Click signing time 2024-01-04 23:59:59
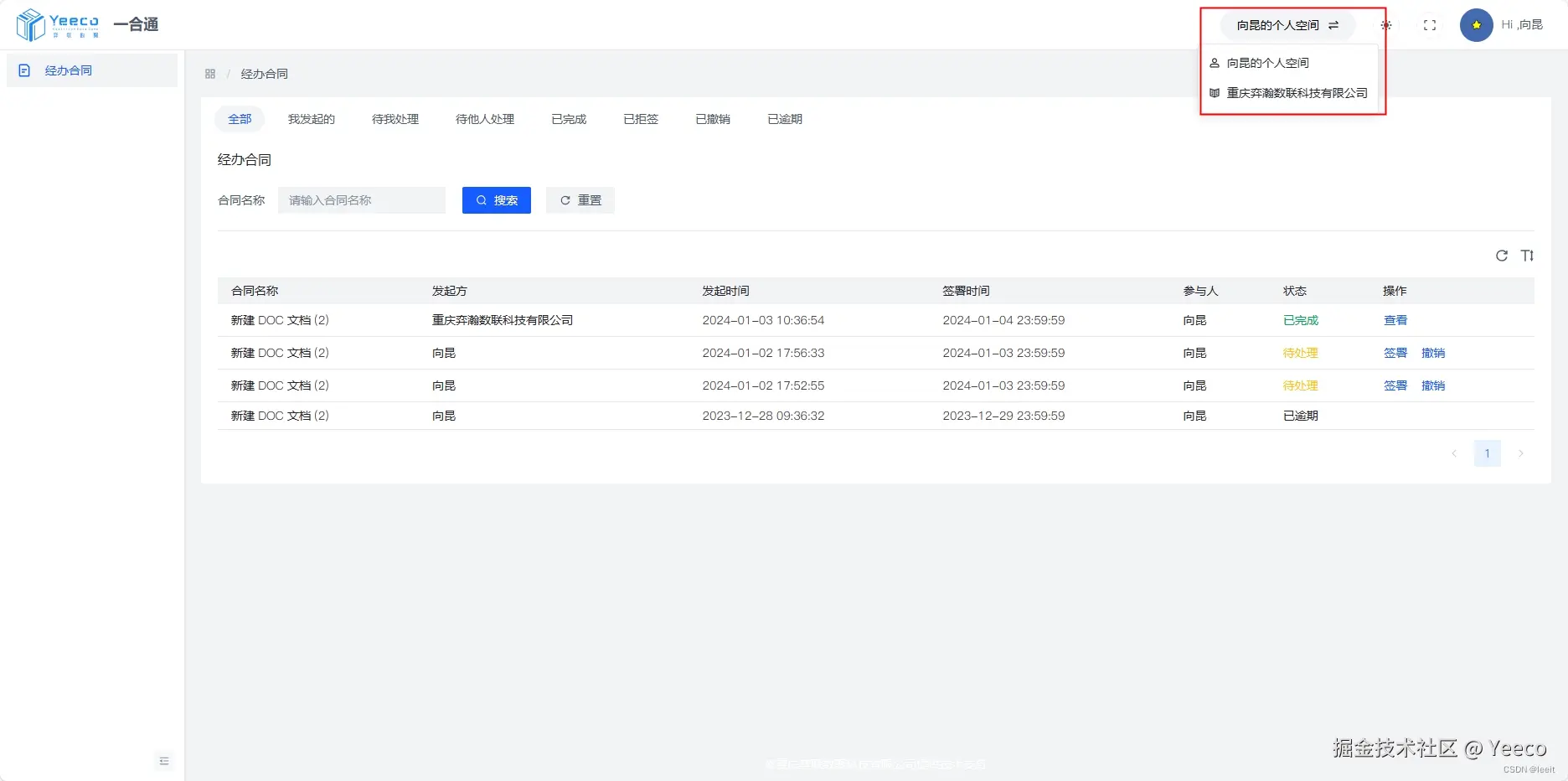 [x=1003, y=320]
